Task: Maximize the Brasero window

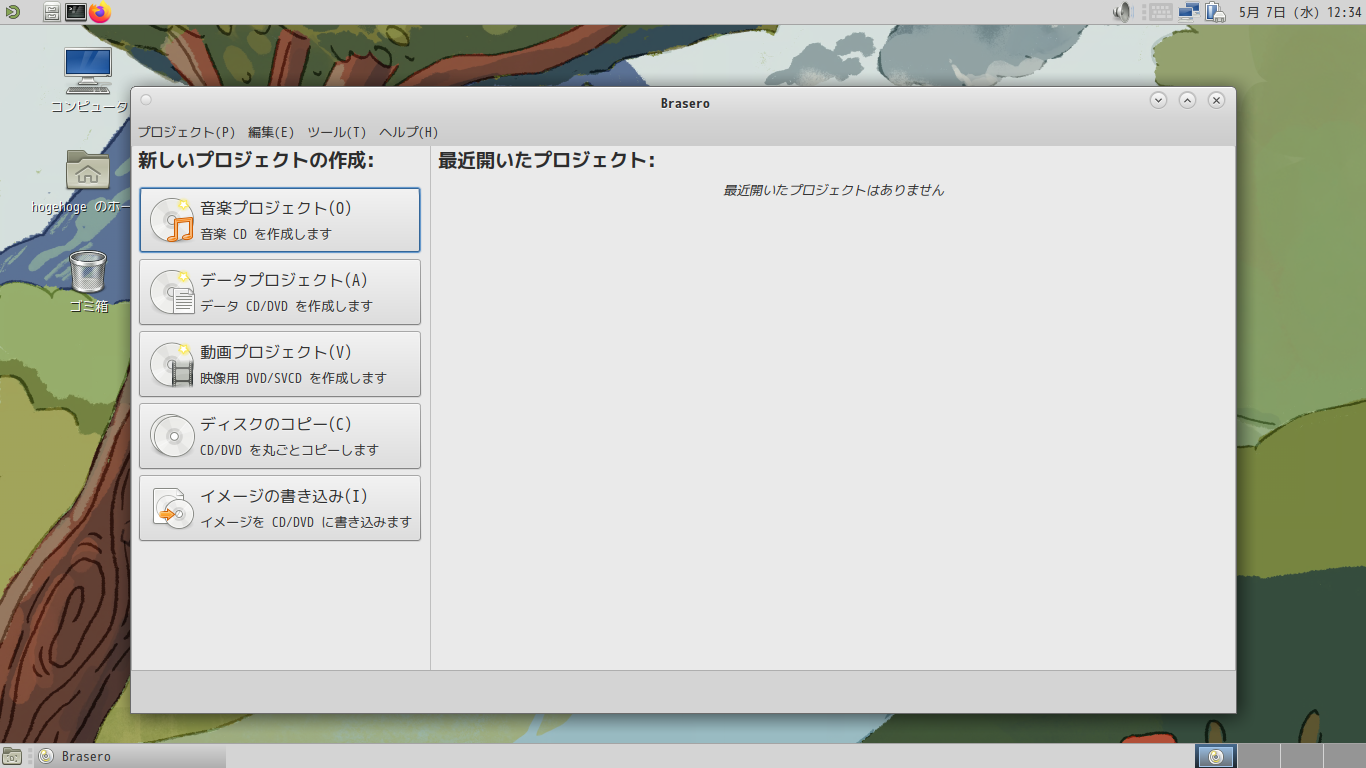Action: coord(1187,100)
